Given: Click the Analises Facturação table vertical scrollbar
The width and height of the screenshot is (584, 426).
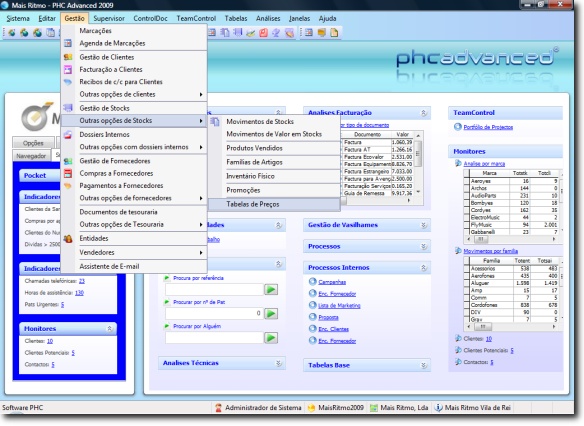Looking at the screenshot, I should pos(418,163).
